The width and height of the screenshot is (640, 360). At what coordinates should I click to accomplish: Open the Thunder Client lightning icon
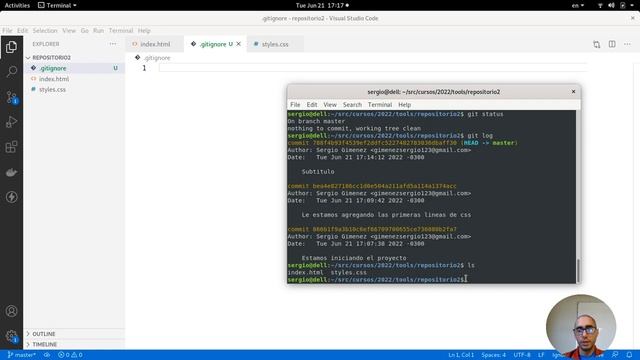tap(11, 197)
